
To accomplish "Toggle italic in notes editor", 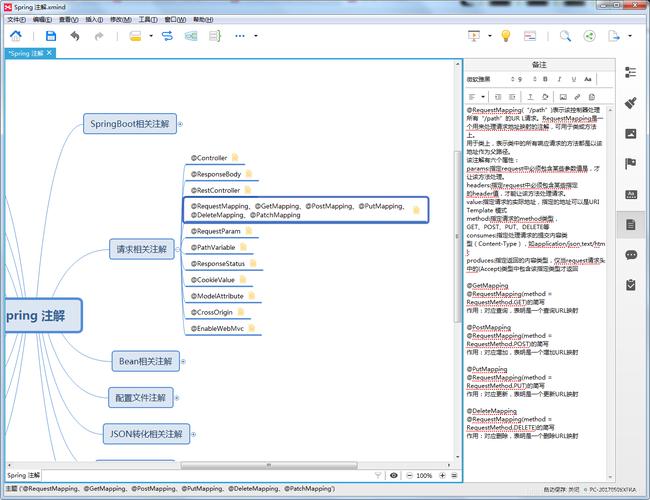I will coord(559,79).
